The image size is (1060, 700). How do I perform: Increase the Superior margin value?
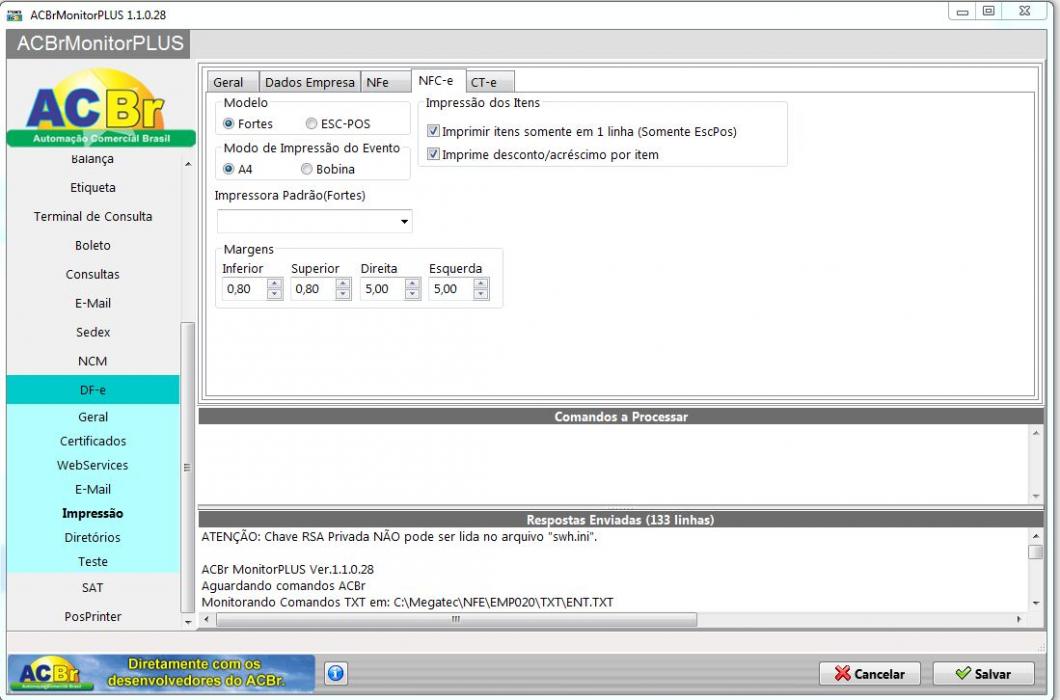pyautogui.click(x=343, y=284)
